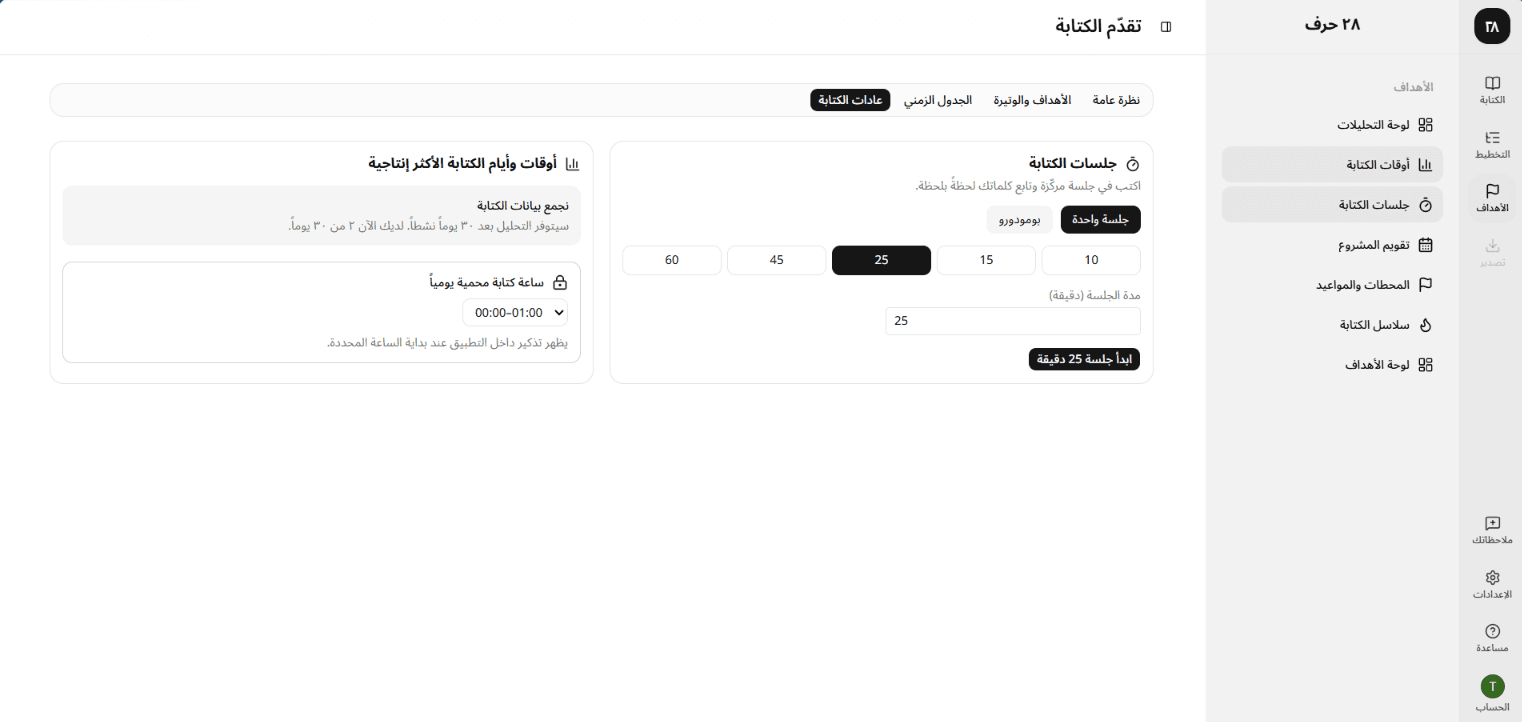This screenshot has width=1522, height=722.
Task: Click the timer icon beside the جلسات الكتابة heading
Action: pyautogui.click(x=1133, y=164)
